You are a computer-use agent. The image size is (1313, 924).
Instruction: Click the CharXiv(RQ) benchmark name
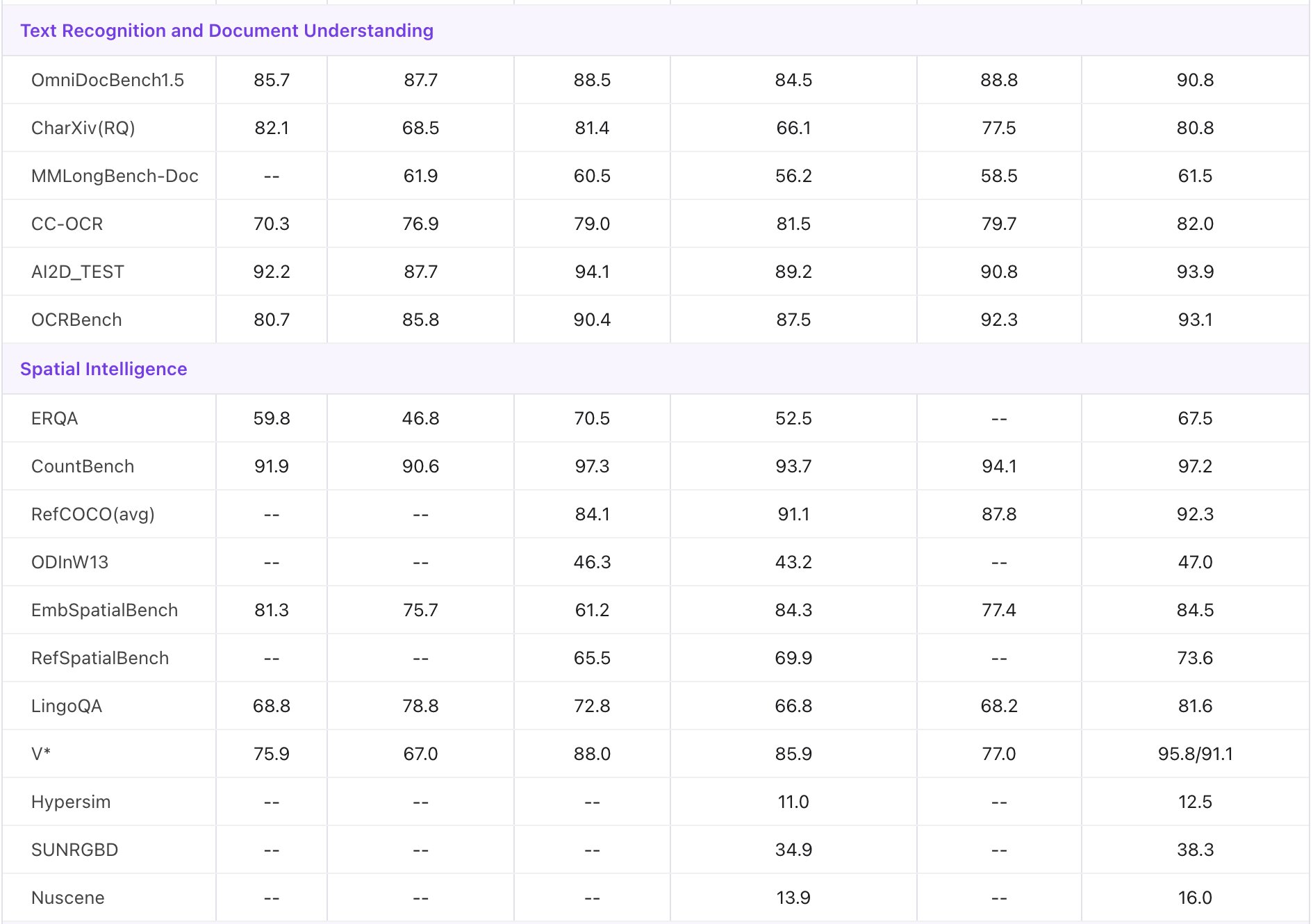(x=83, y=128)
